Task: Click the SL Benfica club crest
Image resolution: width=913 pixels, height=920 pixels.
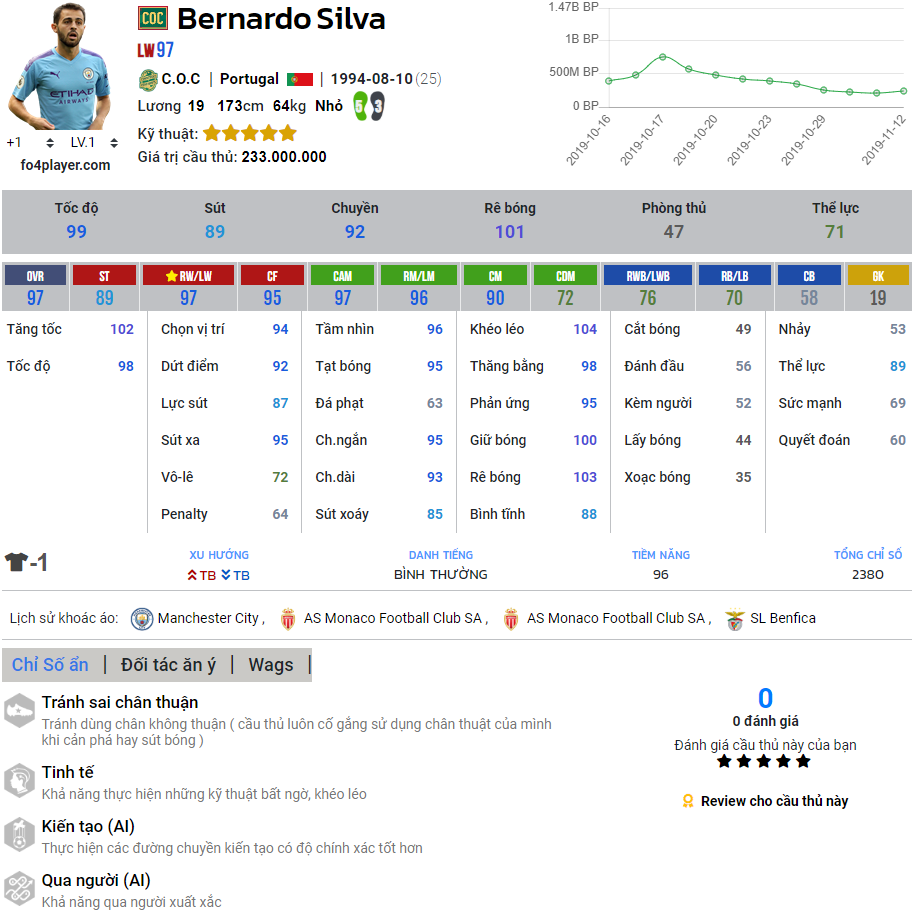Action: tap(735, 618)
